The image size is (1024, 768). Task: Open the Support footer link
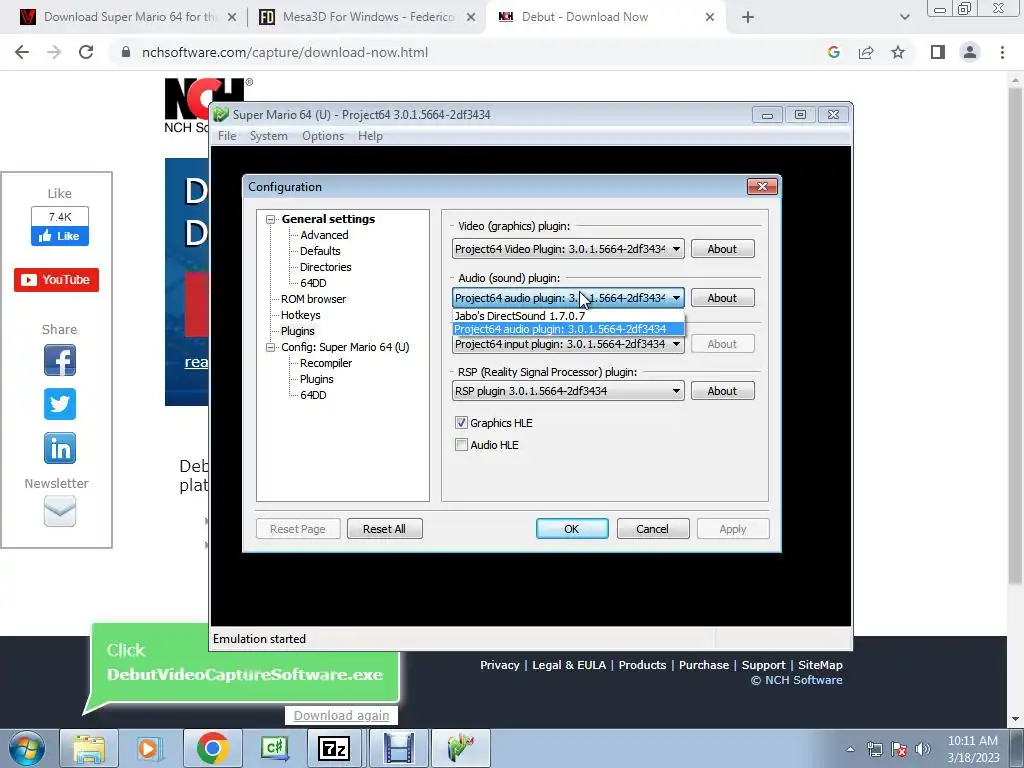point(763,665)
